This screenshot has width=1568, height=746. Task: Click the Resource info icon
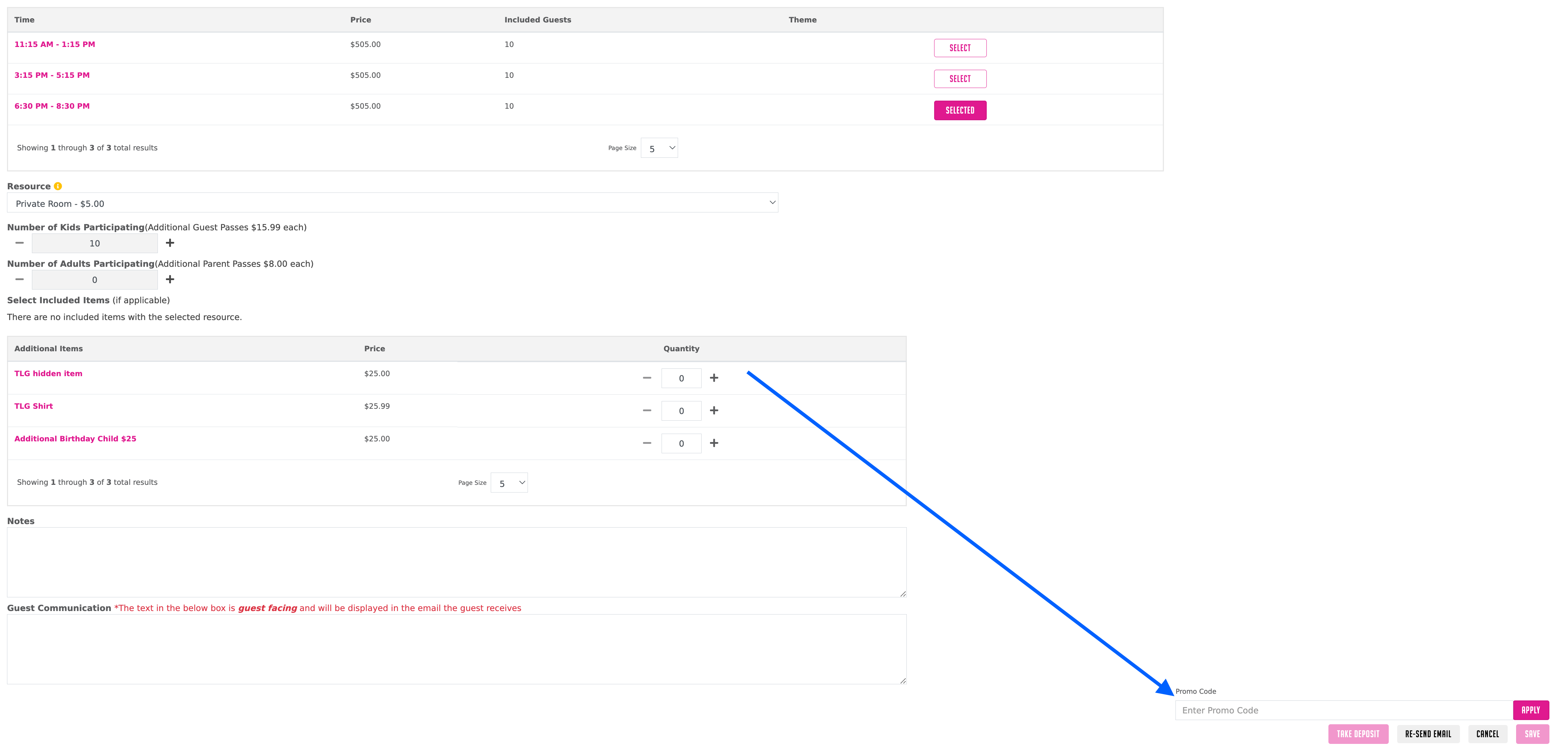point(58,186)
